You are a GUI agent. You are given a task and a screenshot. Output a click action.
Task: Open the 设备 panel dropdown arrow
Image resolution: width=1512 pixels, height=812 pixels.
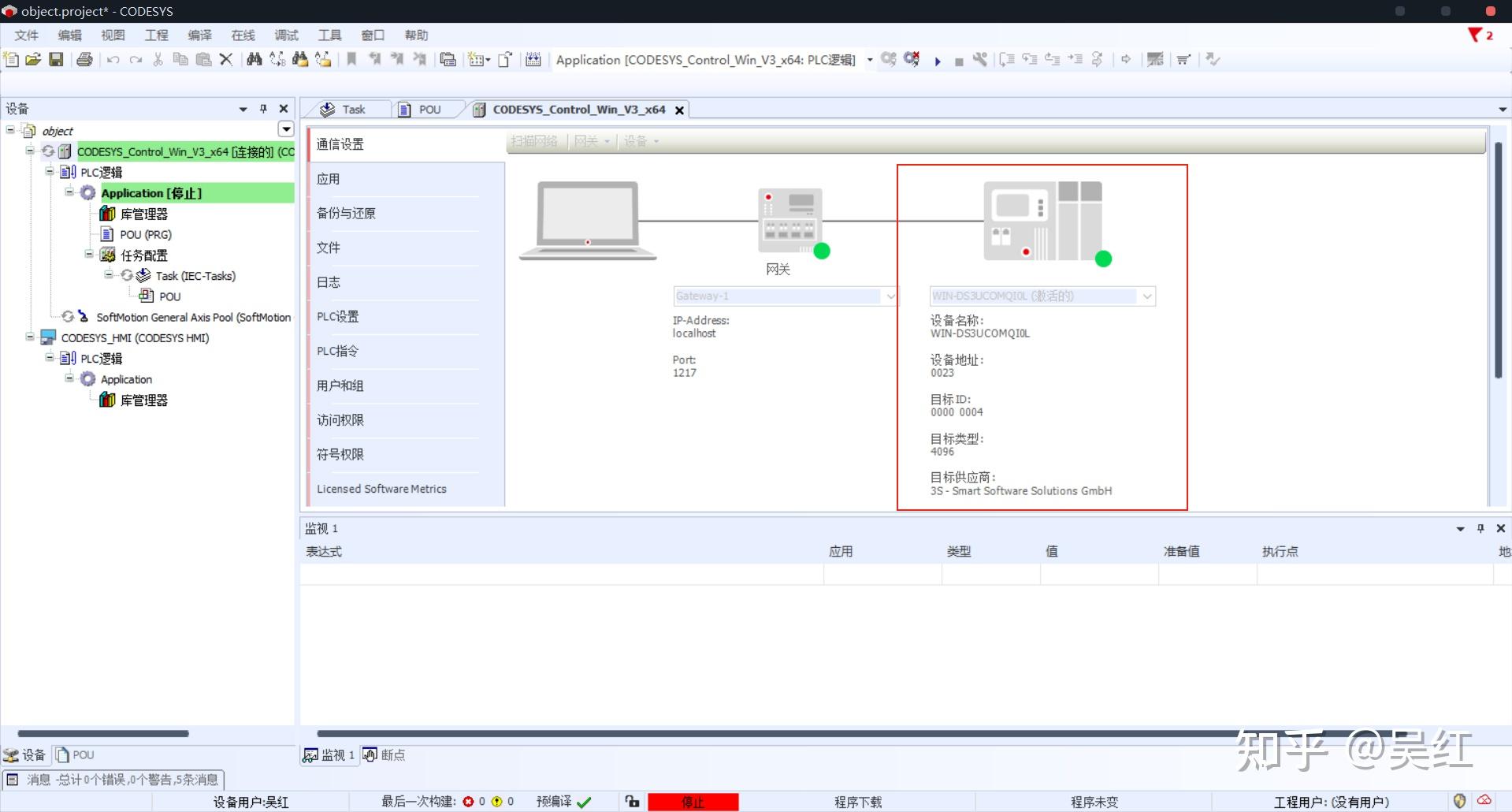(243, 110)
